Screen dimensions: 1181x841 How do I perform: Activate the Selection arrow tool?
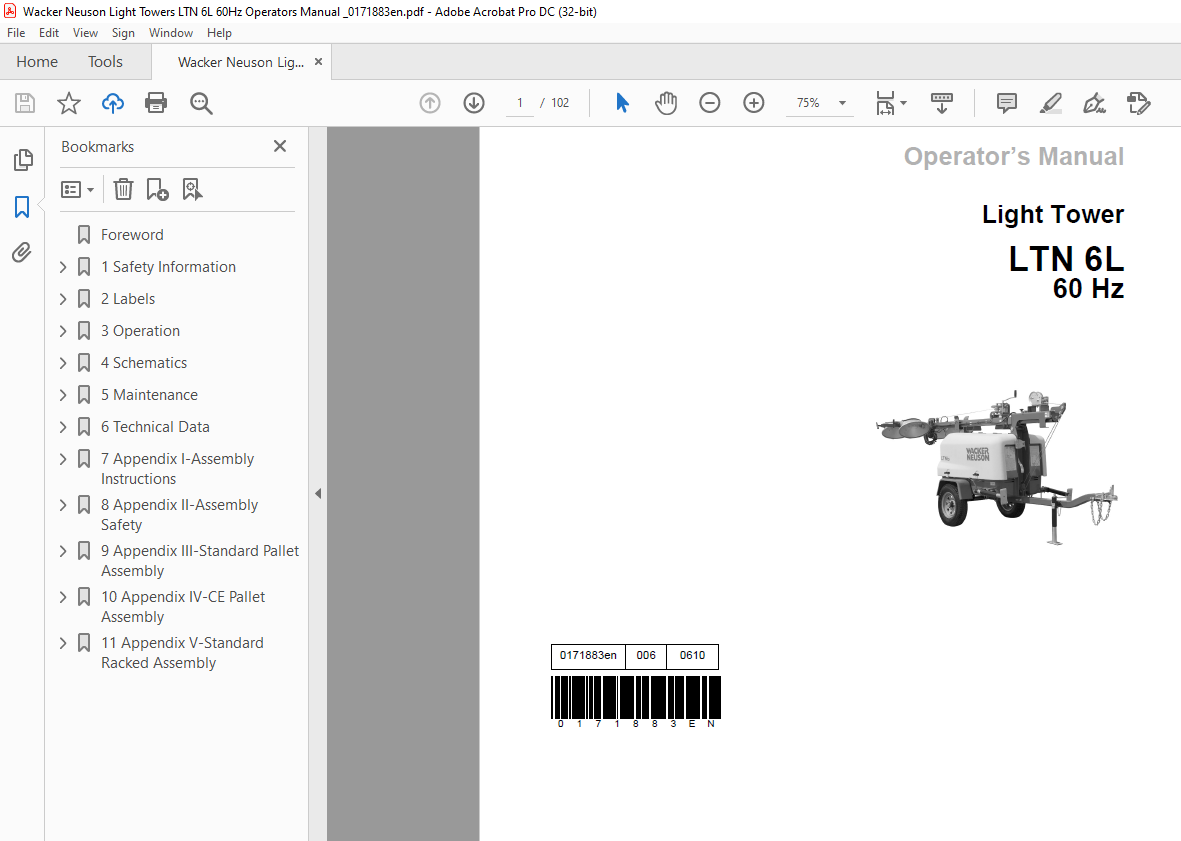pyautogui.click(x=622, y=103)
